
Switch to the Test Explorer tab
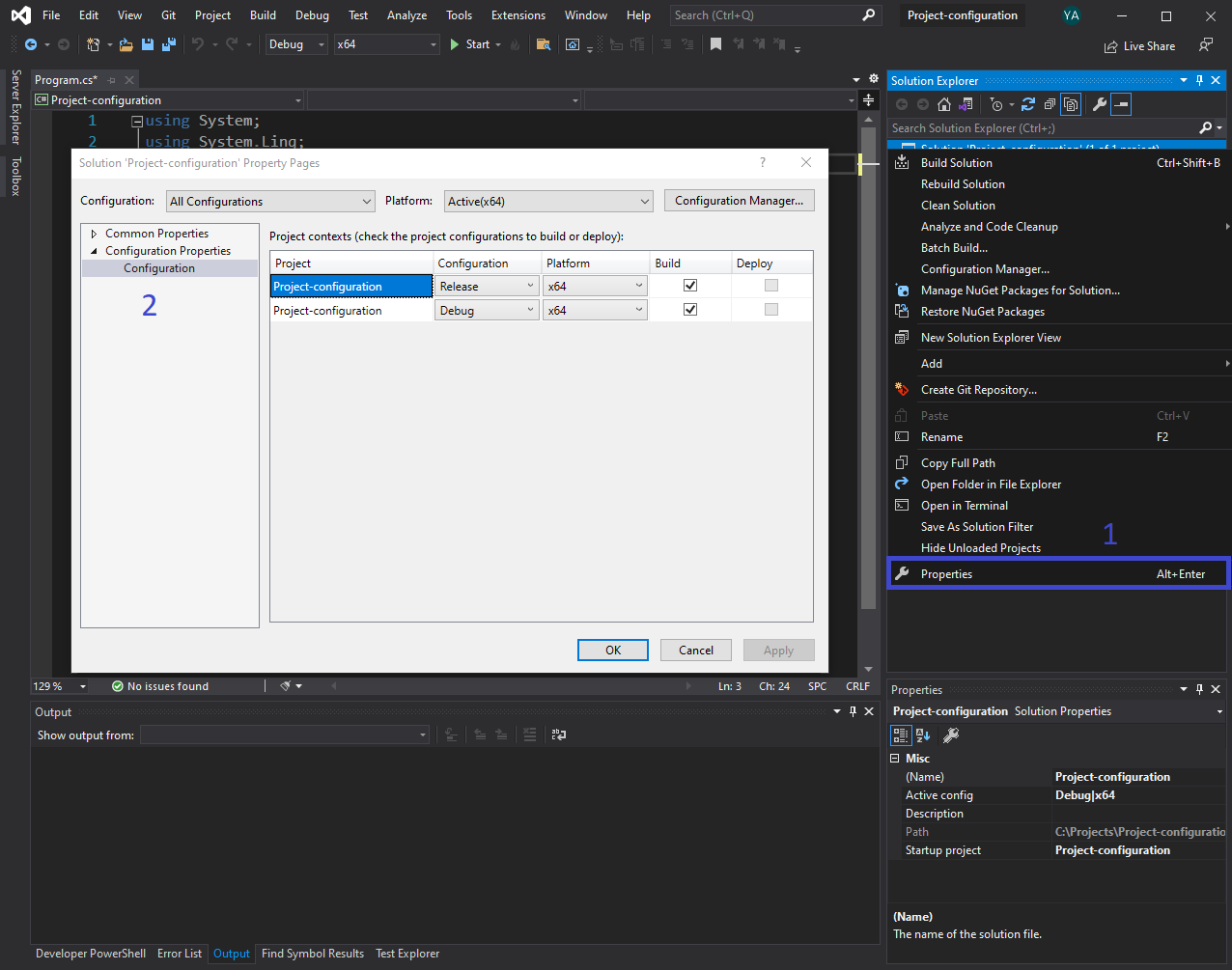(x=406, y=954)
